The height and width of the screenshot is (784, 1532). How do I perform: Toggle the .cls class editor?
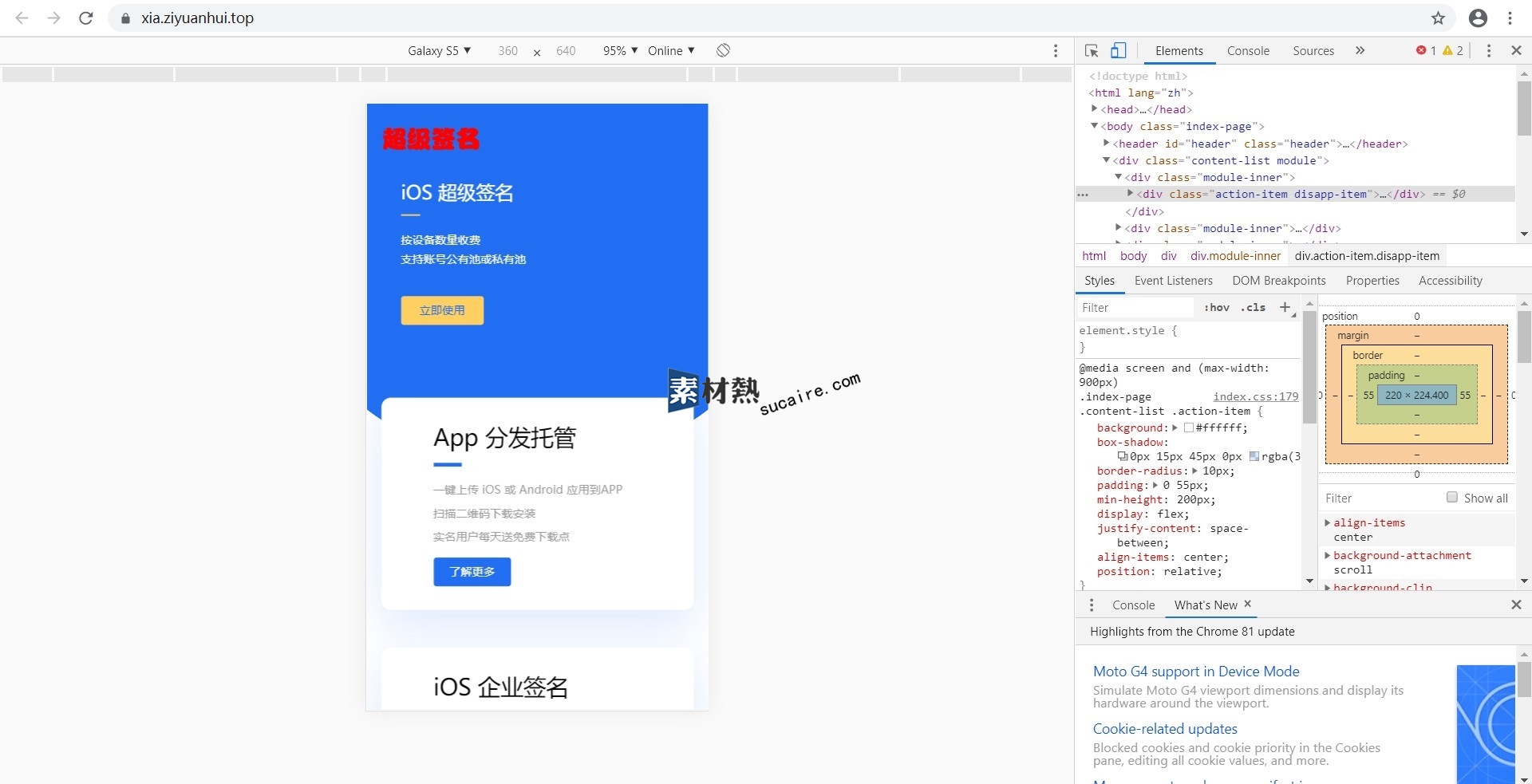(1254, 307)
